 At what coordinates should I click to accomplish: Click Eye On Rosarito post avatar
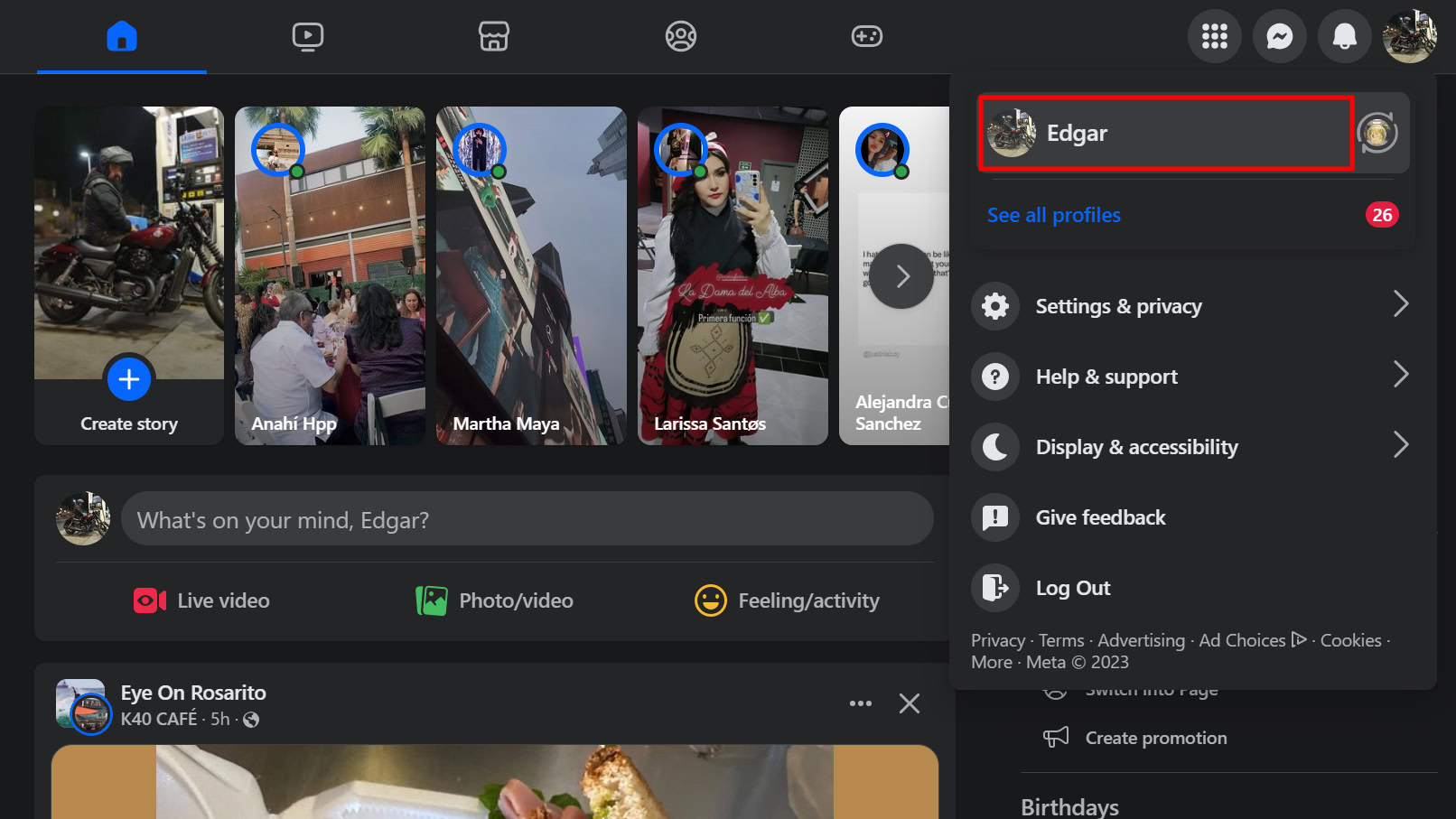coord(83,706)
